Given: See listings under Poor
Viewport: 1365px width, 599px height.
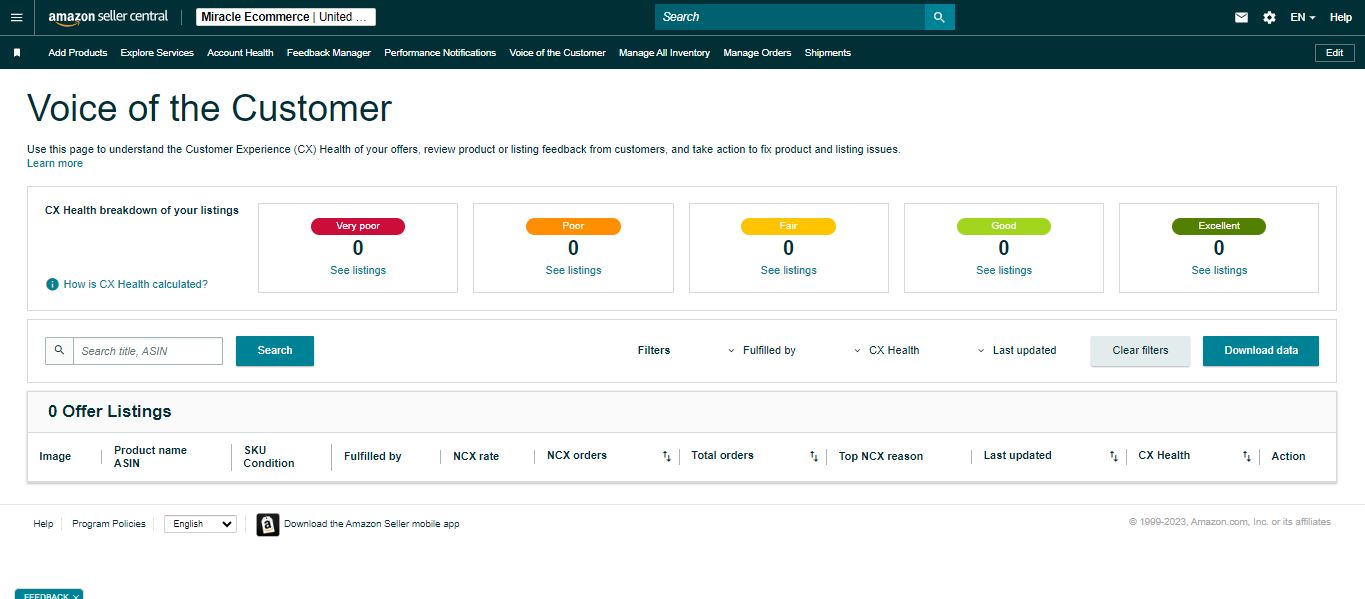Looking at the screenshot, I should (x=573, y=270).
